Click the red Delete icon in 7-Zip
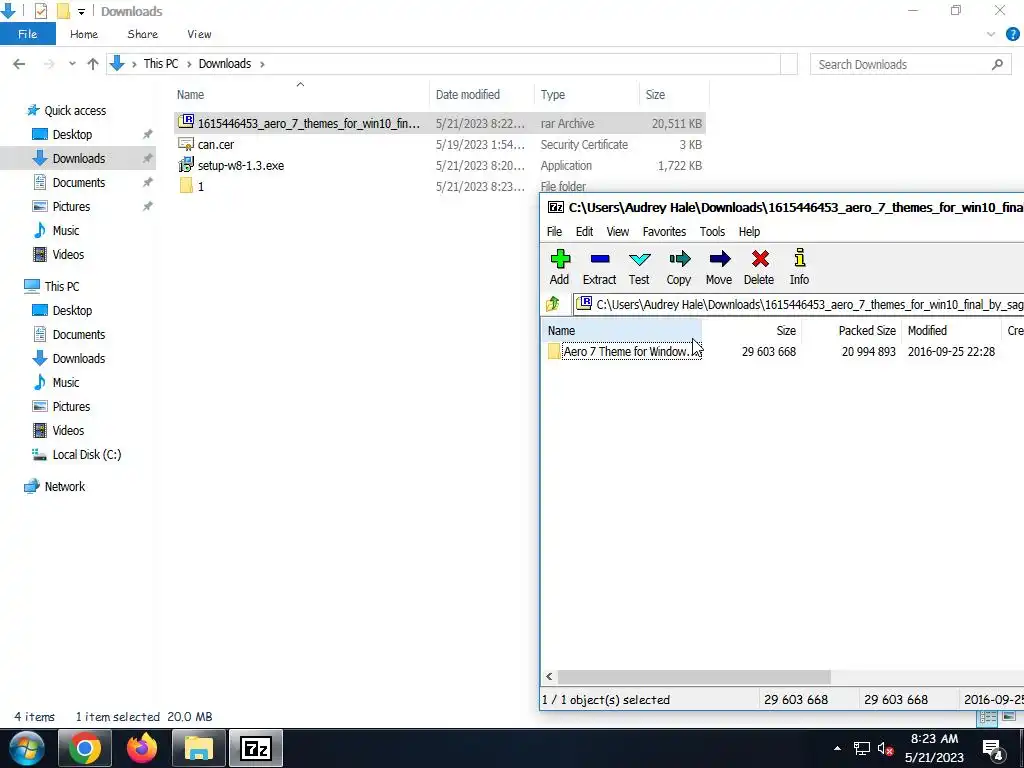The image size is (1024, 768). point(759,267)
